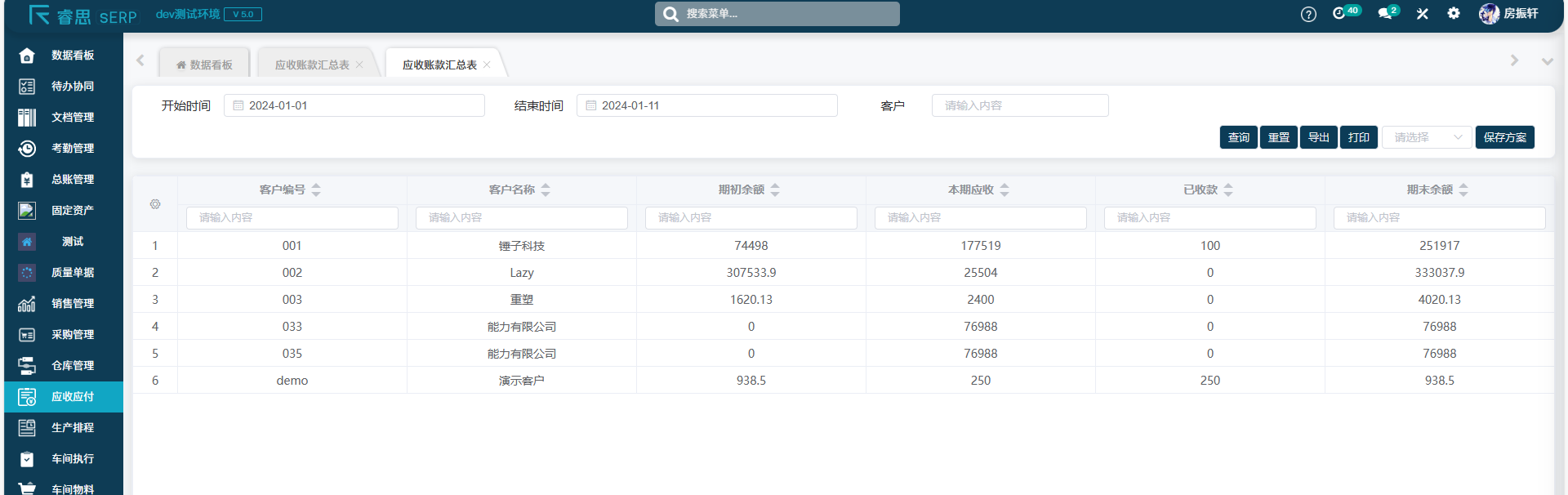Open the chat messages icon
The width and height of the screenshot is (1568, 495).
click(1385, 14)
